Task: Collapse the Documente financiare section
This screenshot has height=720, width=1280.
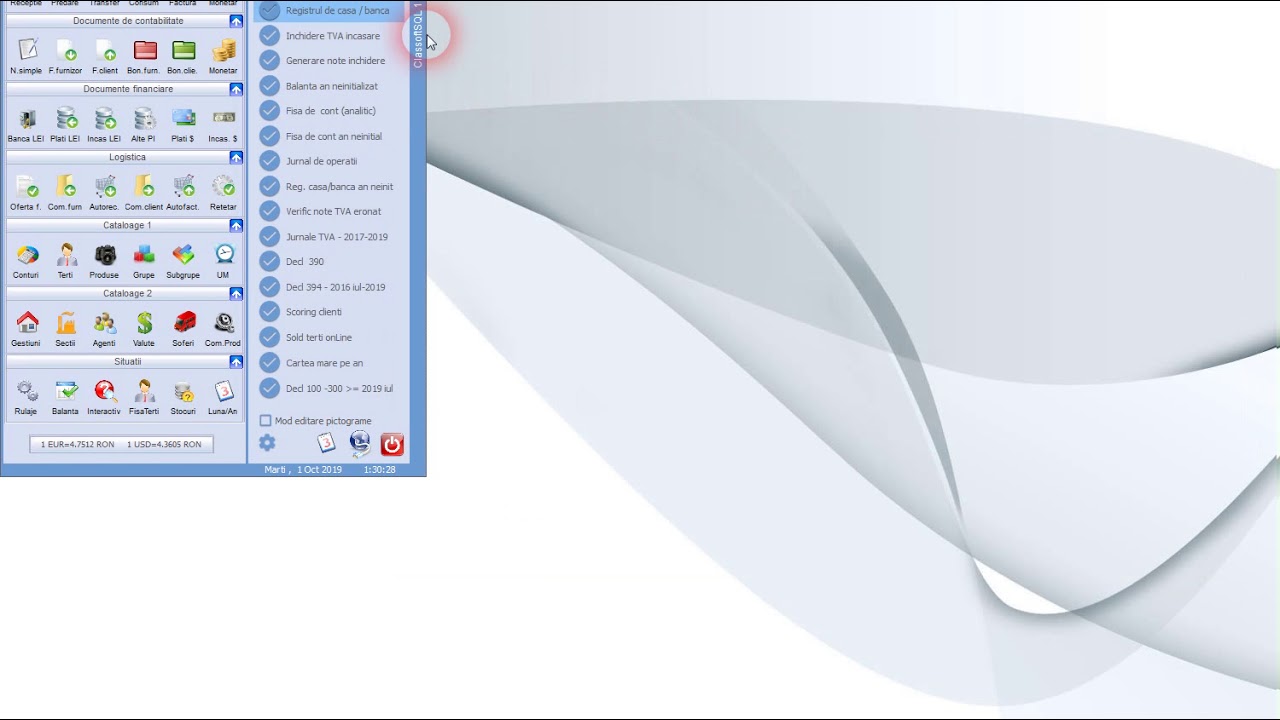Action: [236, 89]
